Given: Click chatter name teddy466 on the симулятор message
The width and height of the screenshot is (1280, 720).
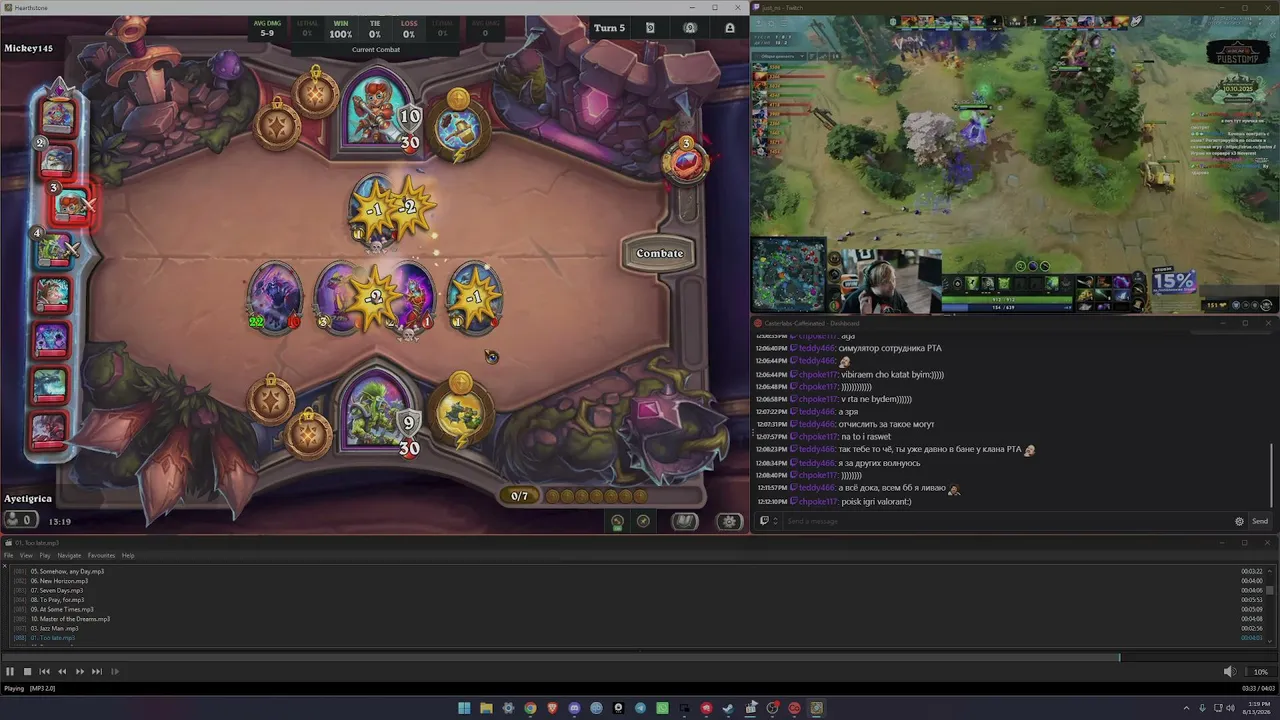Looking at the screenshot, I should pyautogui.click(x=816, y=348).
